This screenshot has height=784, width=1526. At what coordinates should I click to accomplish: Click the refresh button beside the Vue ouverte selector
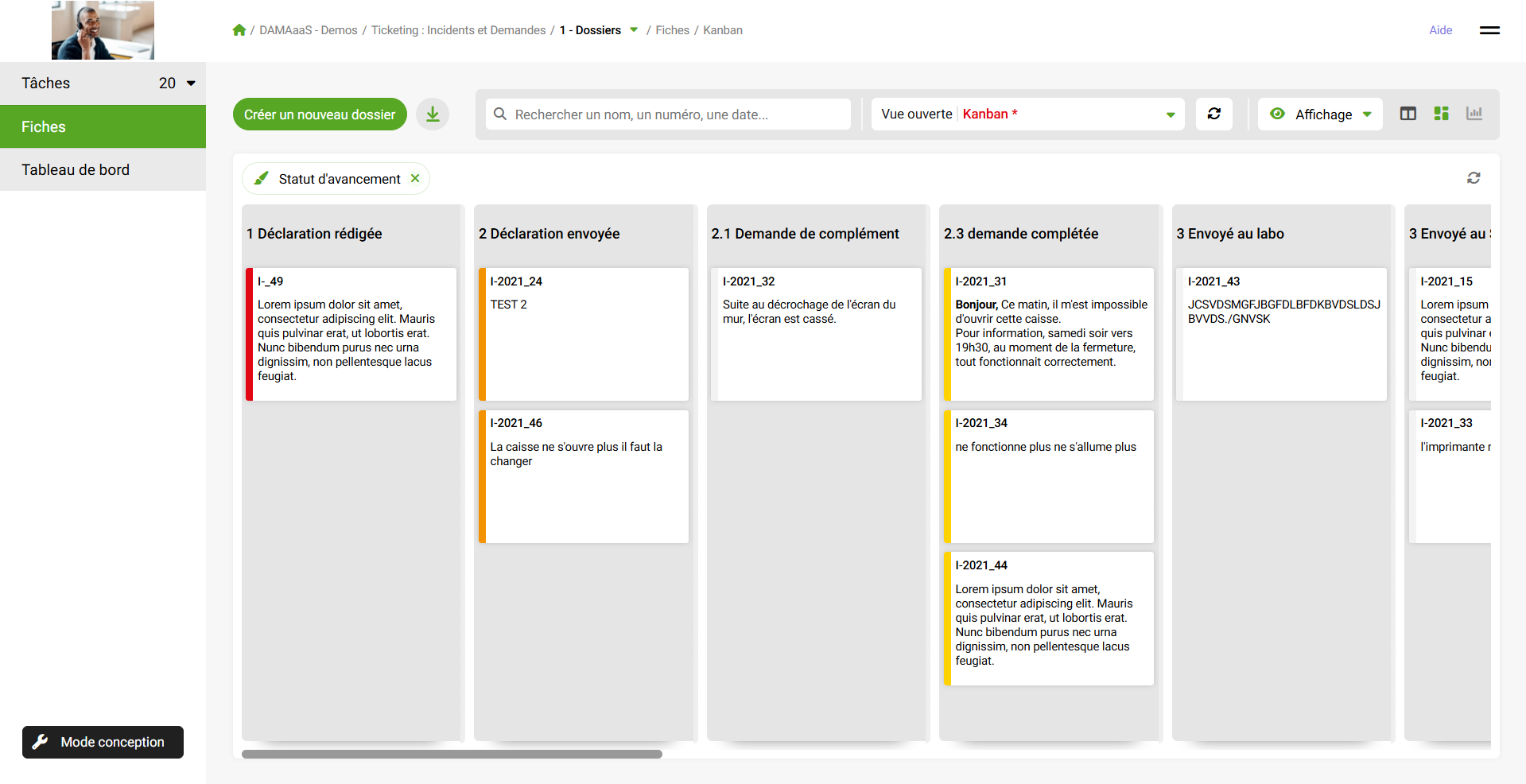[1213, 114]
